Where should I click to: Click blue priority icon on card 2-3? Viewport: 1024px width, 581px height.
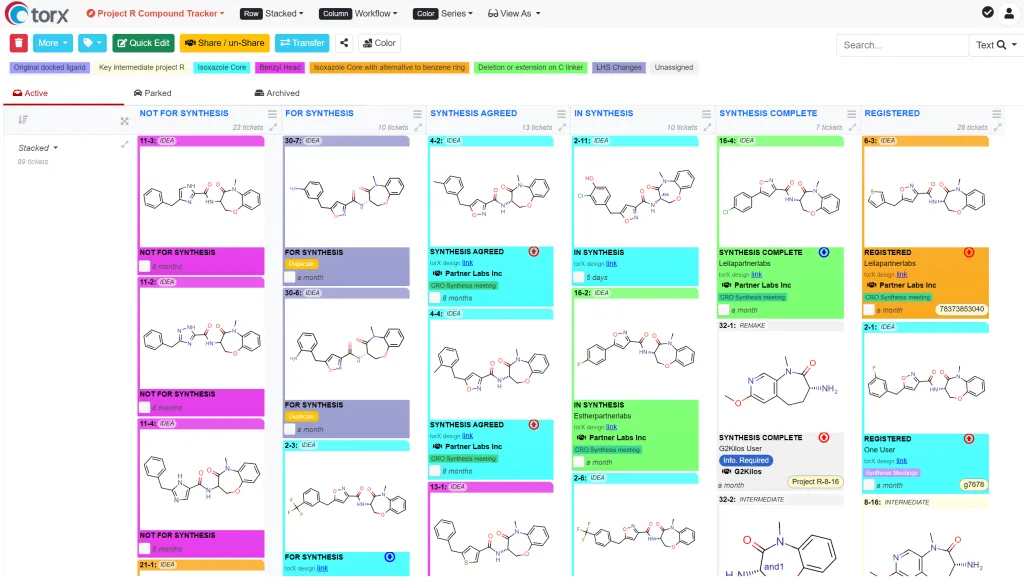pyautogui.click(x=390, y=557)
